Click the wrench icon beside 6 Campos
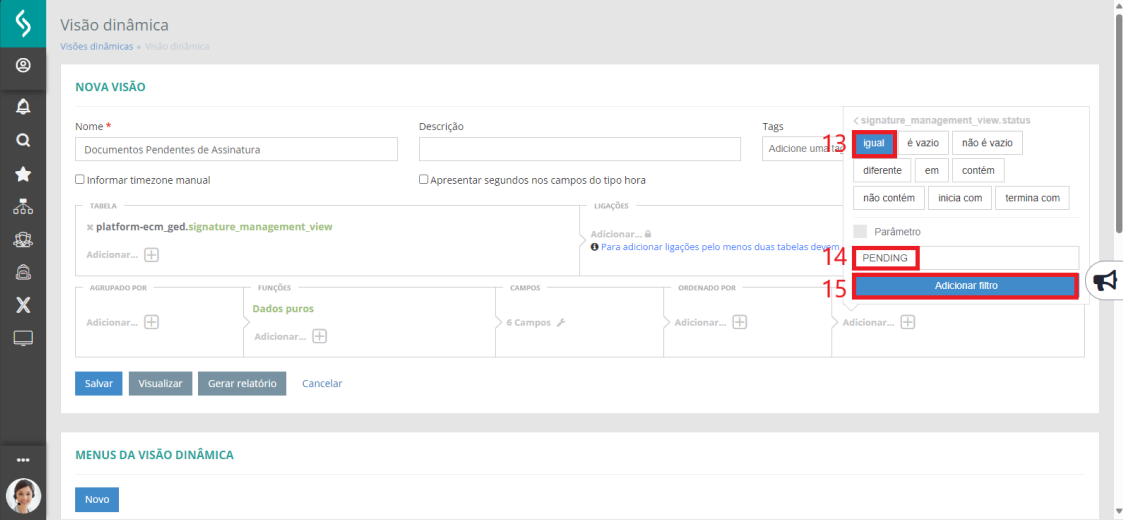 tap(561, 323)
